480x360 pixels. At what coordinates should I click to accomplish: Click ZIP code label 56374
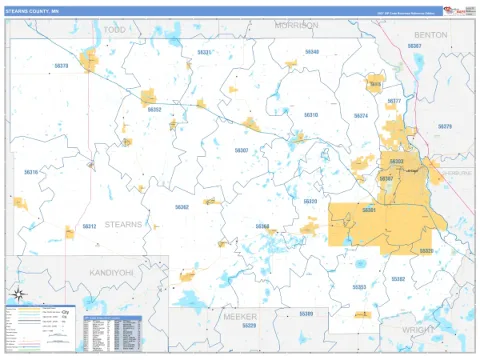click(x=361, y=116)
